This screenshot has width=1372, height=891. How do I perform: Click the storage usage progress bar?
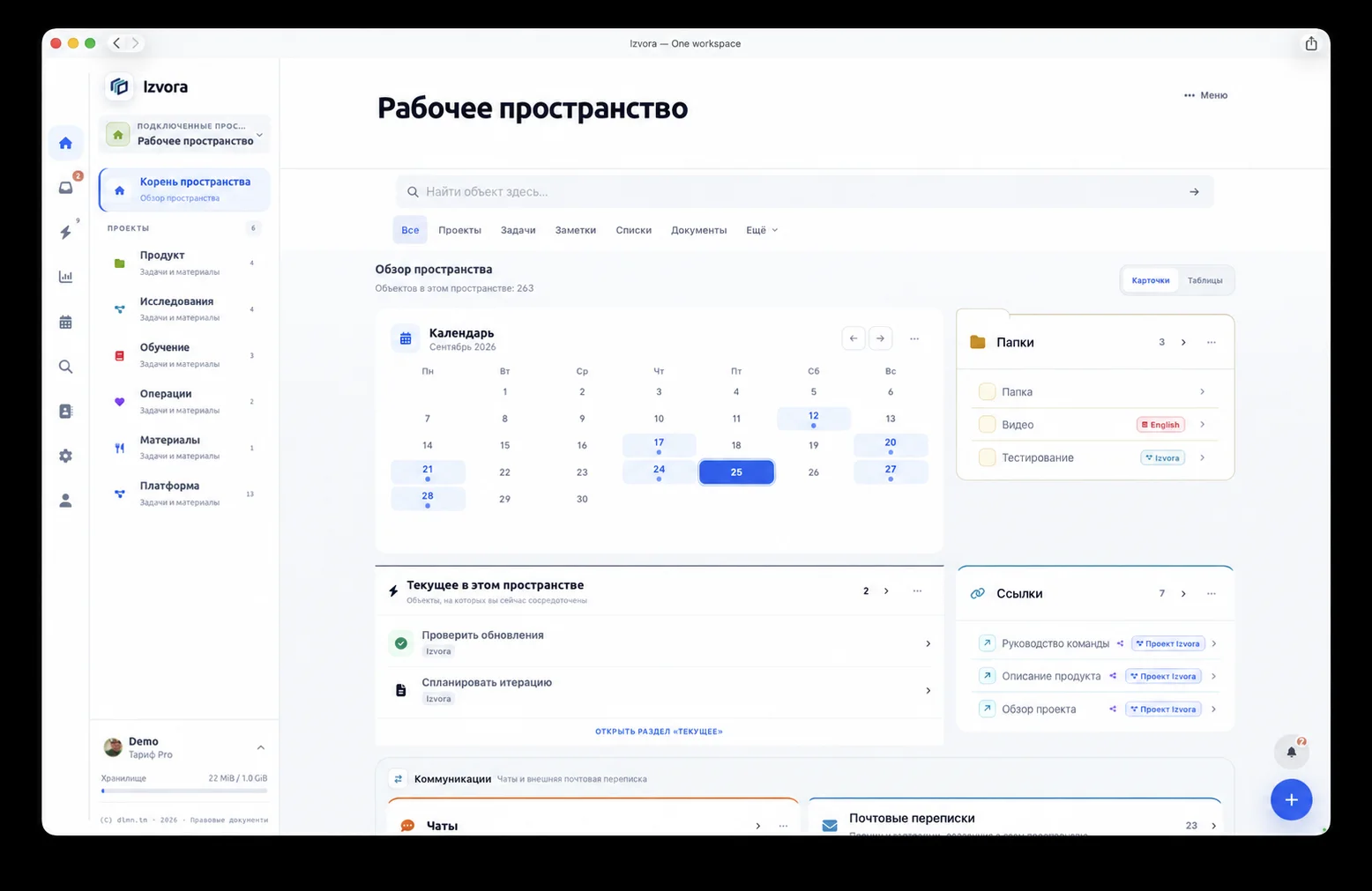tap(184, 791)
